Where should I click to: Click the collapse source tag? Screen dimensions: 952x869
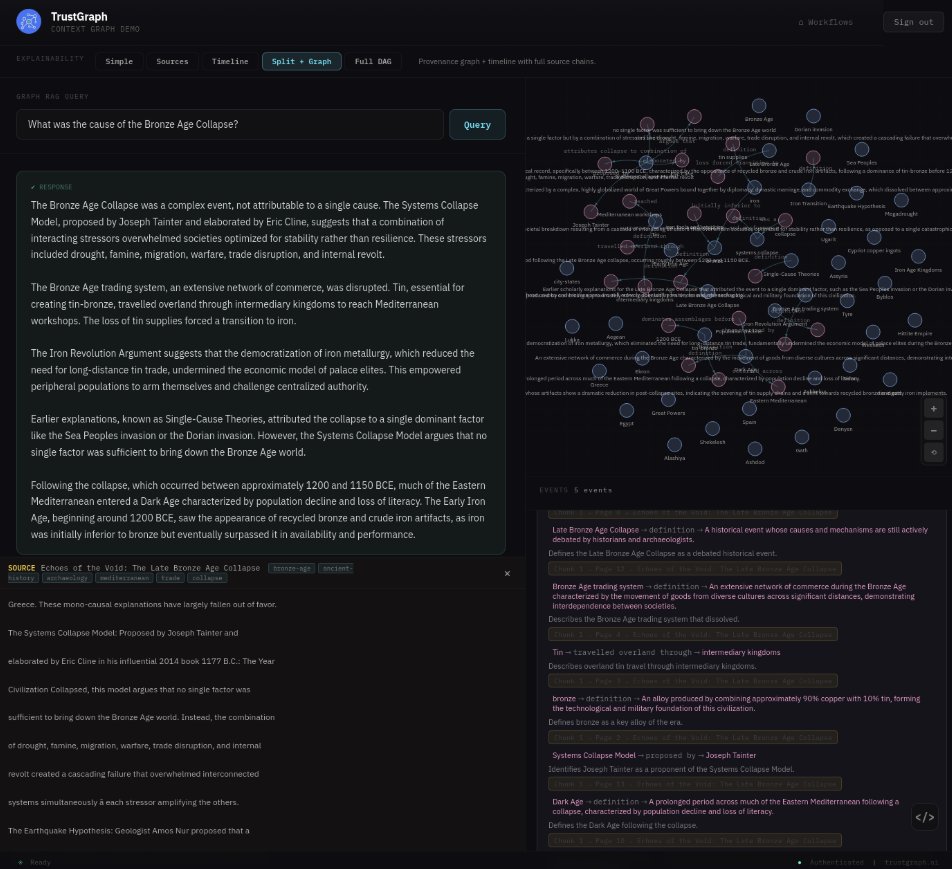[207, 578]
